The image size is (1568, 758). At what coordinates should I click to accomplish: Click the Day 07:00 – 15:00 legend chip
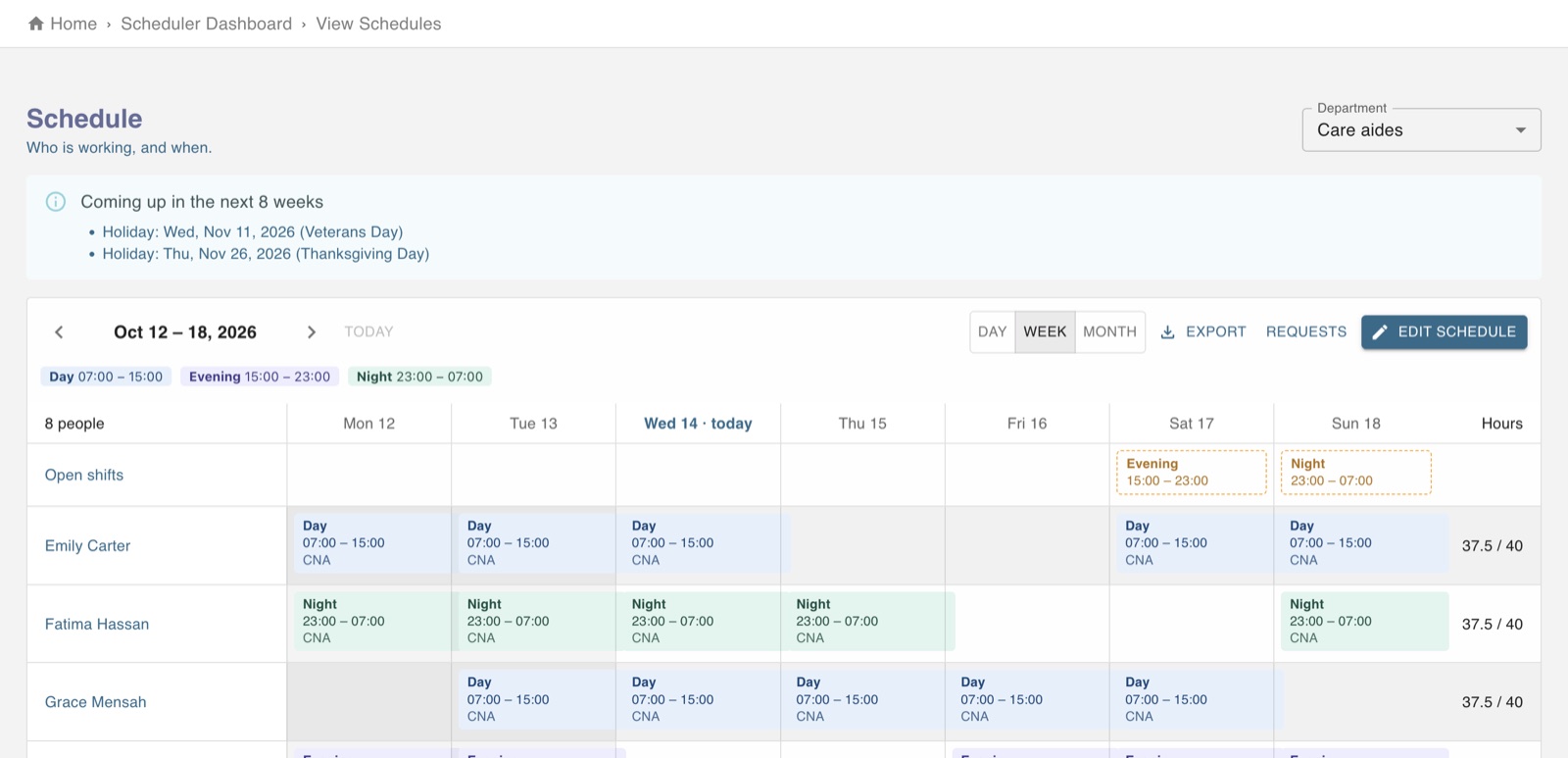[106, 377]
